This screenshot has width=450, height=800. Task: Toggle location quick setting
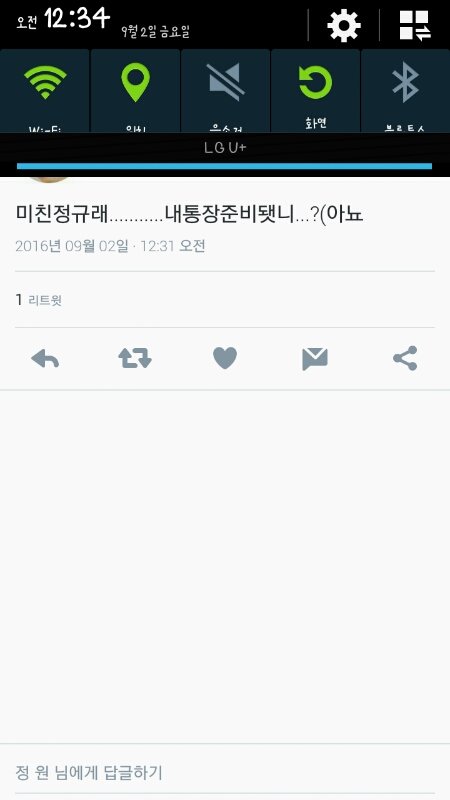135,91
